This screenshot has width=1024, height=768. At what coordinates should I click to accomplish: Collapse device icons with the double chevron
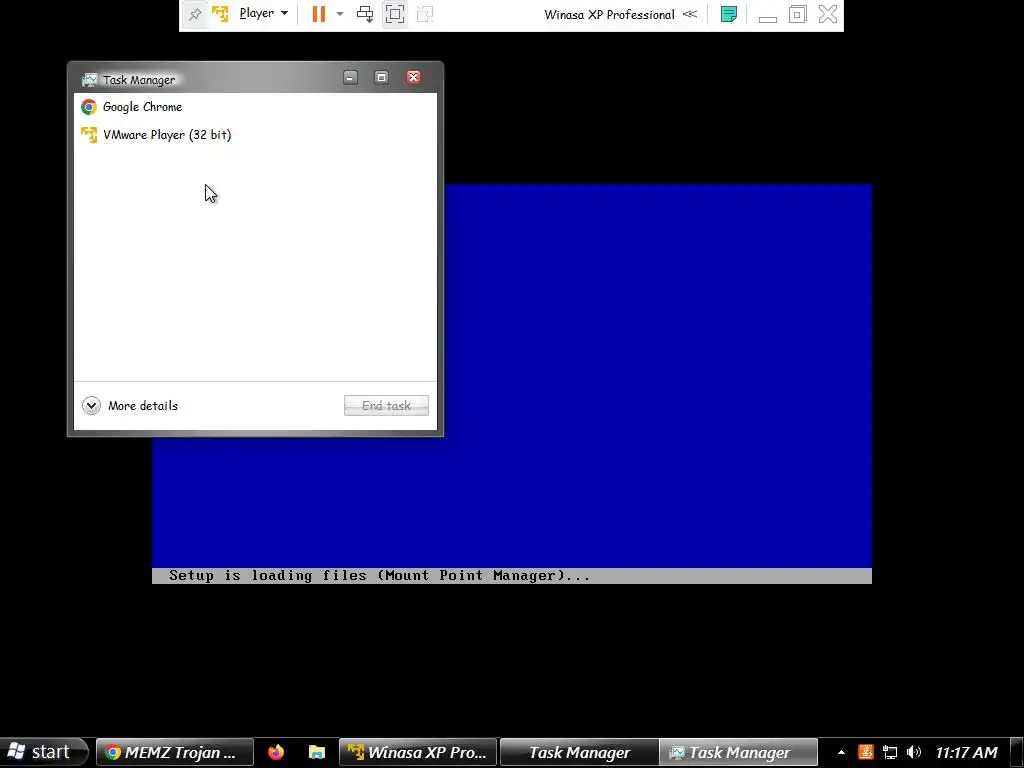click(x=690, y=14)
